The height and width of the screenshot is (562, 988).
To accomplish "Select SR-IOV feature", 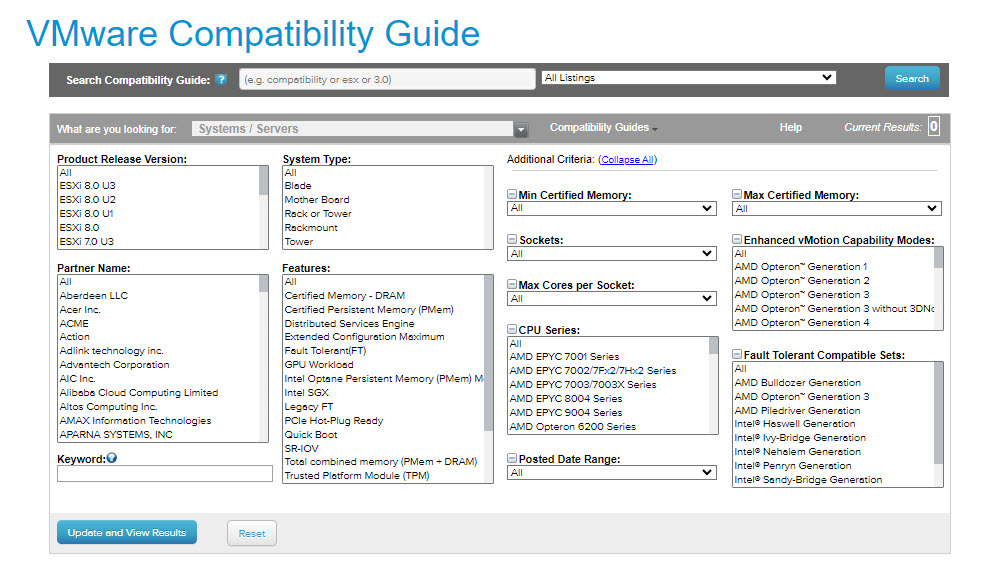I will (x=301, y=449).
